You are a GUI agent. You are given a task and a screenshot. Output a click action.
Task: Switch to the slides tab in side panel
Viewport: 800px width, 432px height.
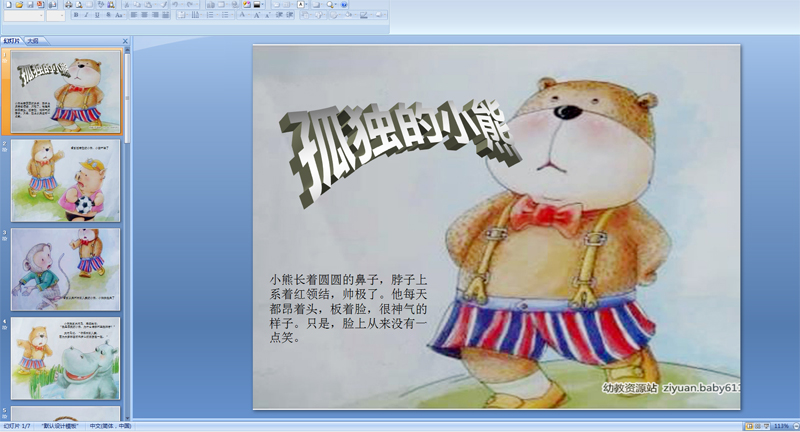(x=11, y=41)
